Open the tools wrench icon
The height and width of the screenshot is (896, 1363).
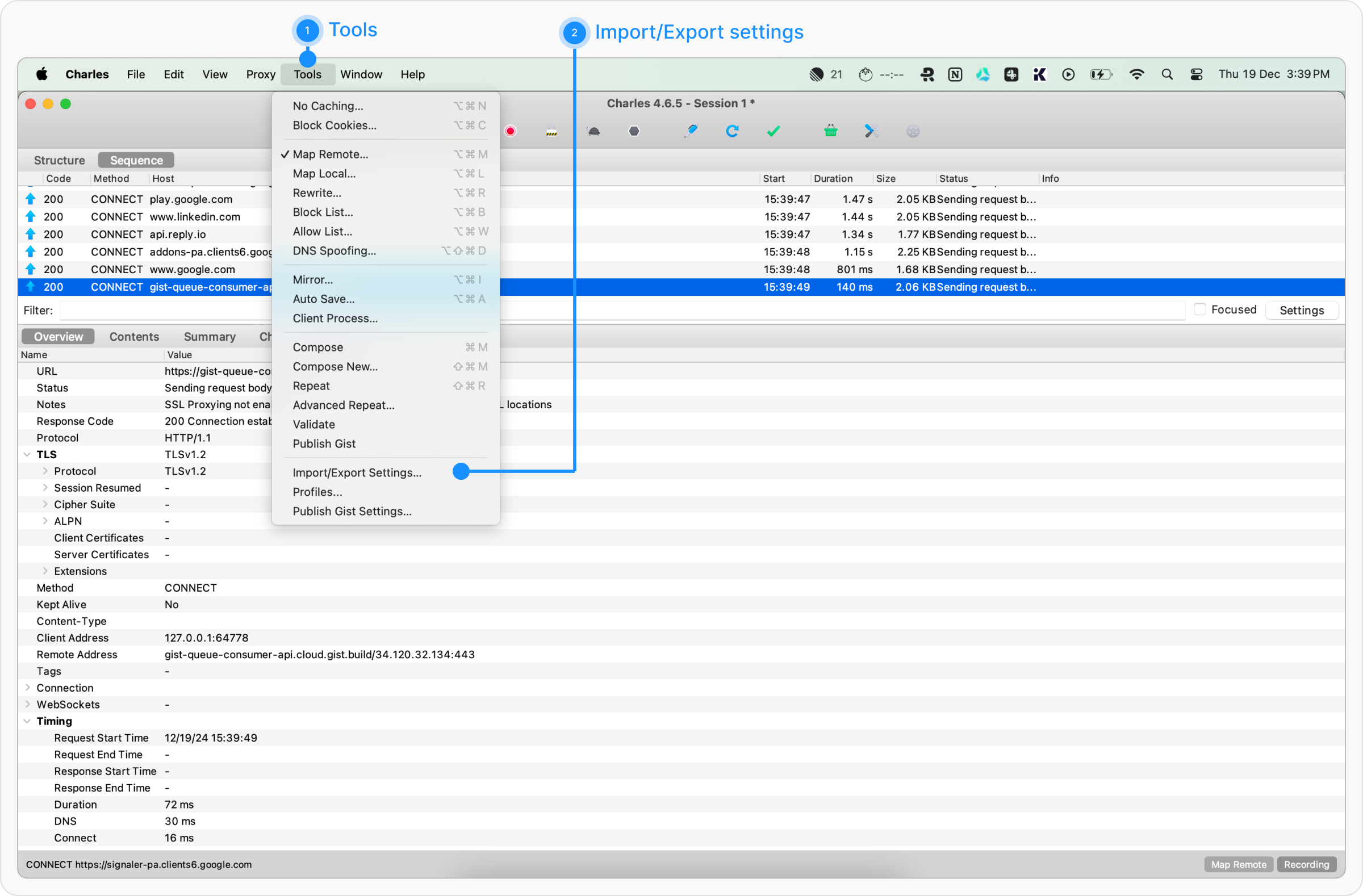pos(871,131)
